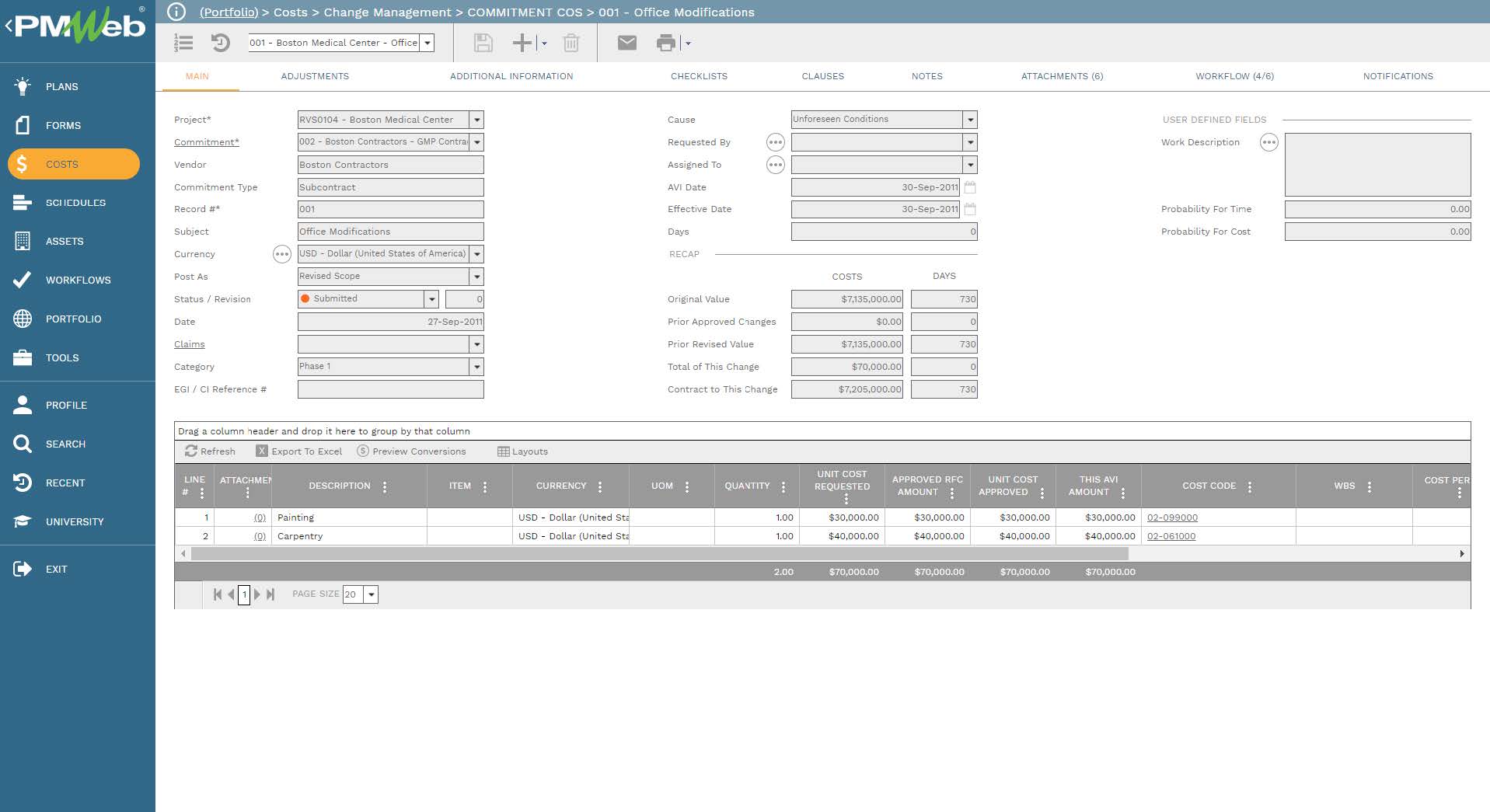Click the Claims field label link
The width and height of the screenshot is (1490, 812).
[190, 344]
